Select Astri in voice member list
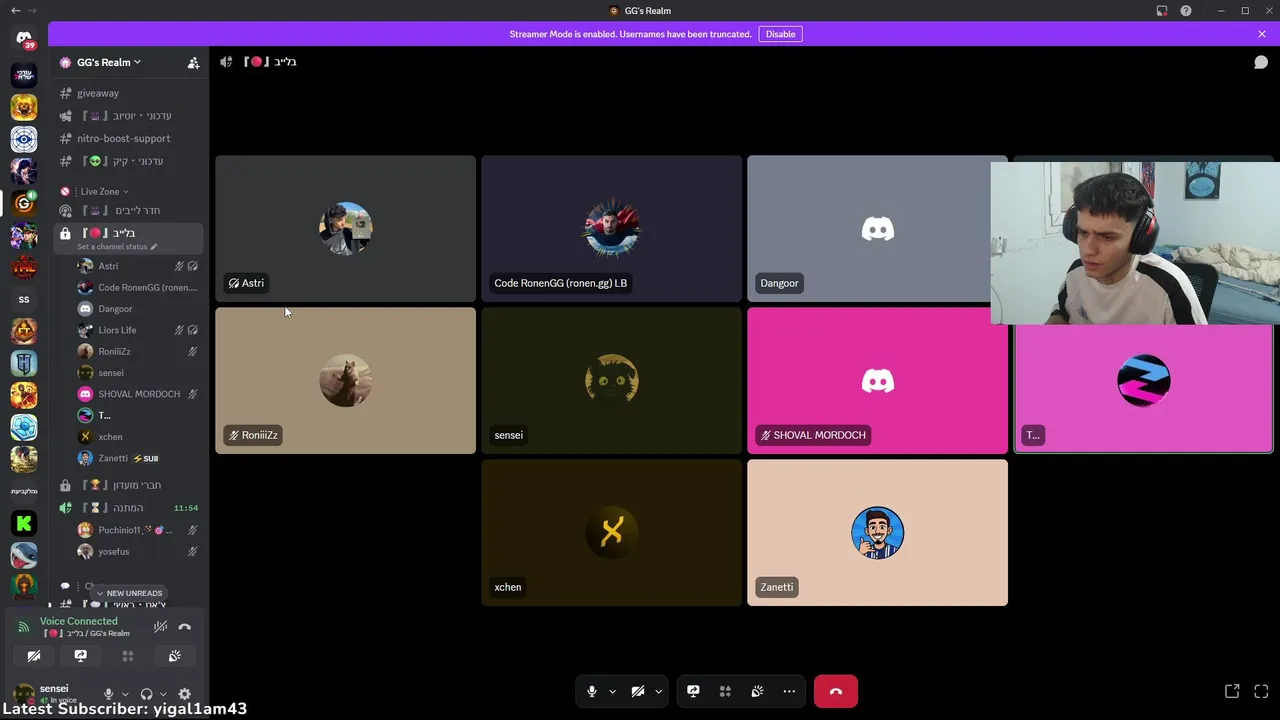Viewport: 1280px width, 720px height. pyautogui.click(x=137, y=266)
